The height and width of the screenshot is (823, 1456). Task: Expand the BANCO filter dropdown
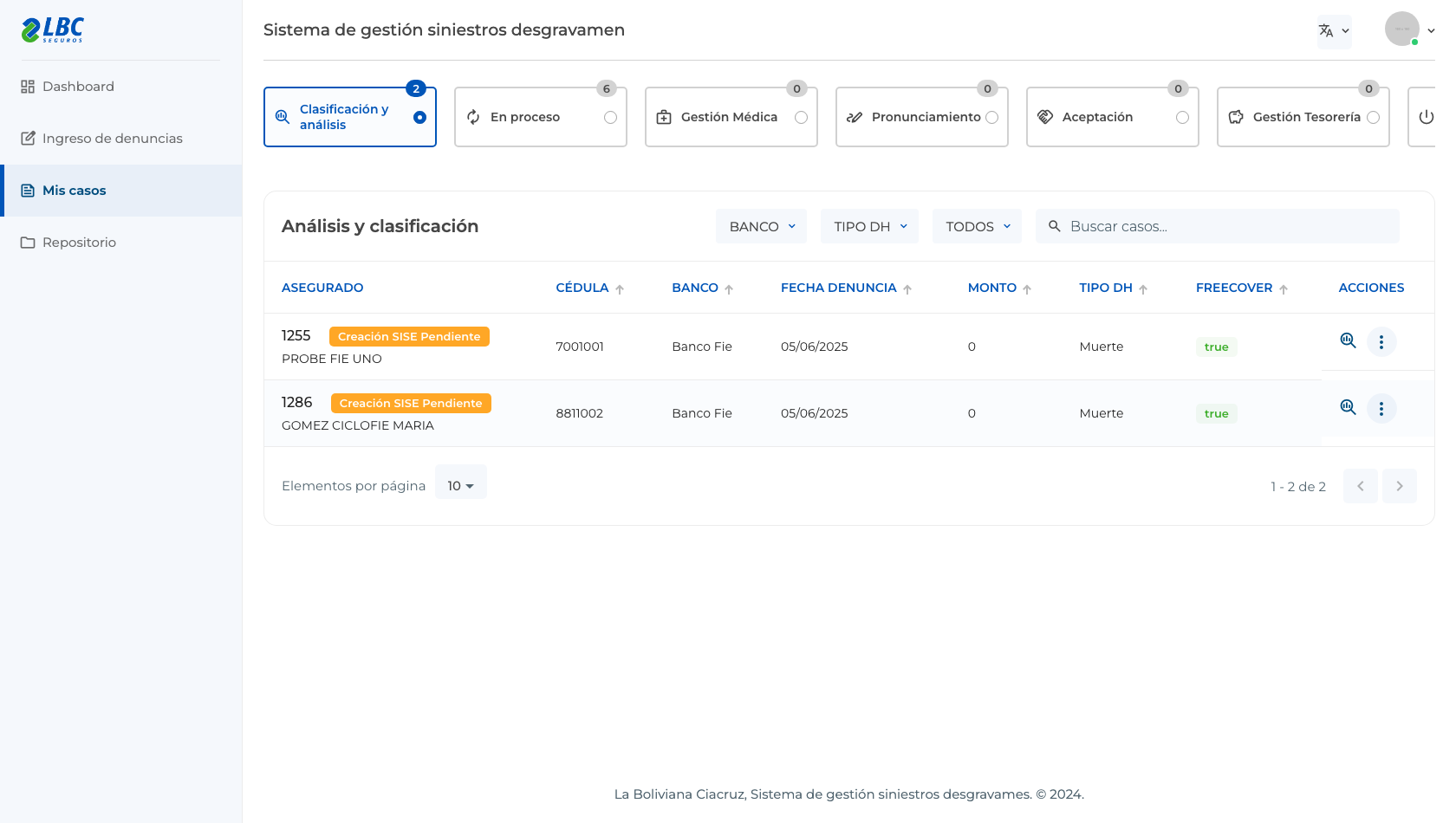point(761,226)
